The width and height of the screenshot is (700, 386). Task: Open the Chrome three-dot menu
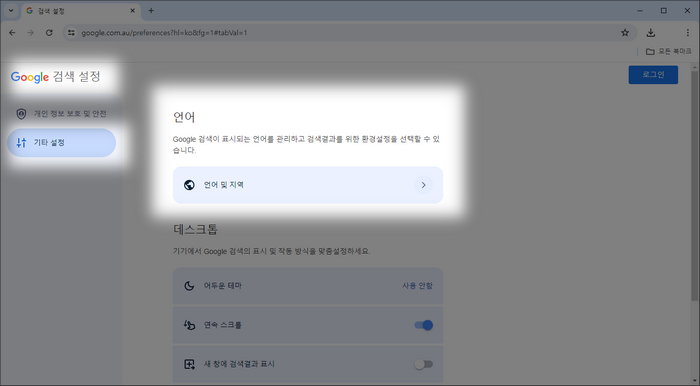pyautogui.click(x=688, y=33)
